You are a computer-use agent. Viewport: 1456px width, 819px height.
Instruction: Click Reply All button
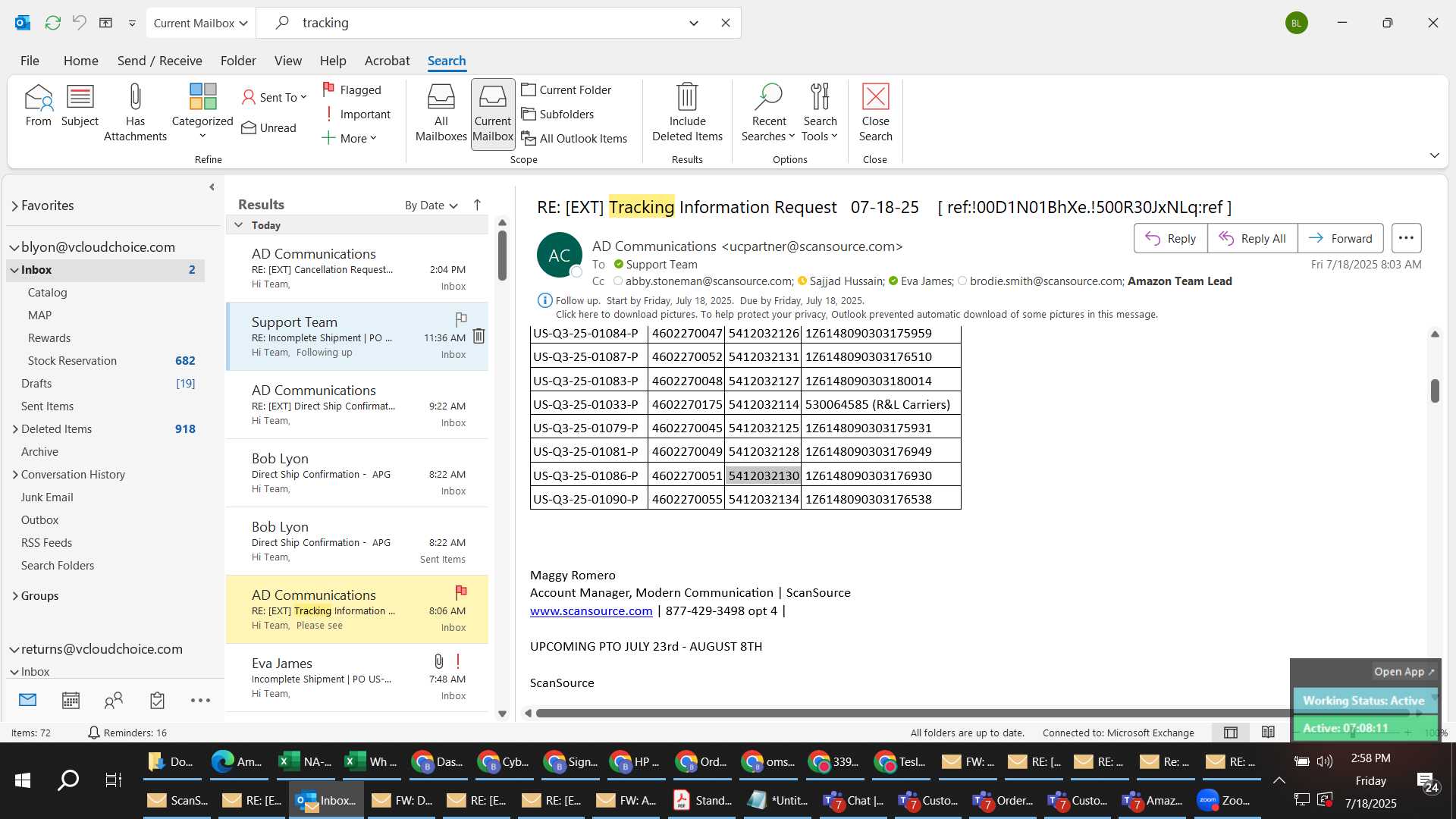click(1252, 238)
